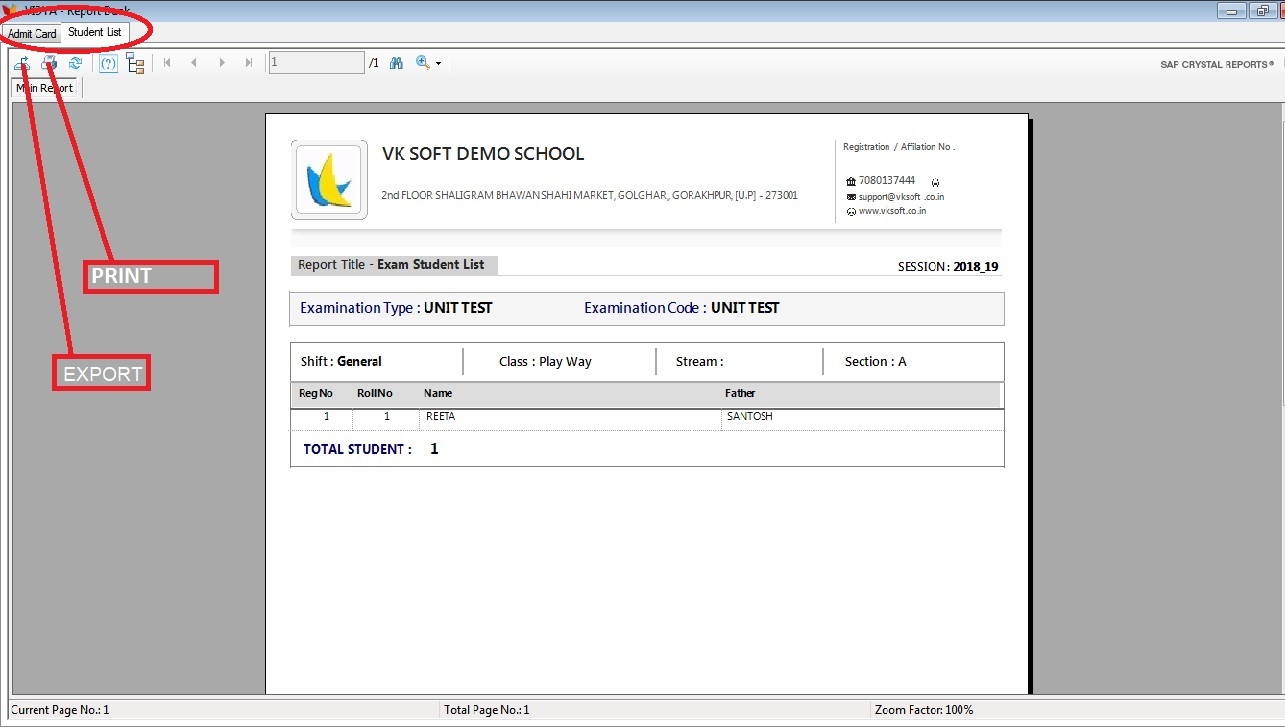Click the school address line
This screenshot has width=1285, height=728.
[x=590, y=196]
